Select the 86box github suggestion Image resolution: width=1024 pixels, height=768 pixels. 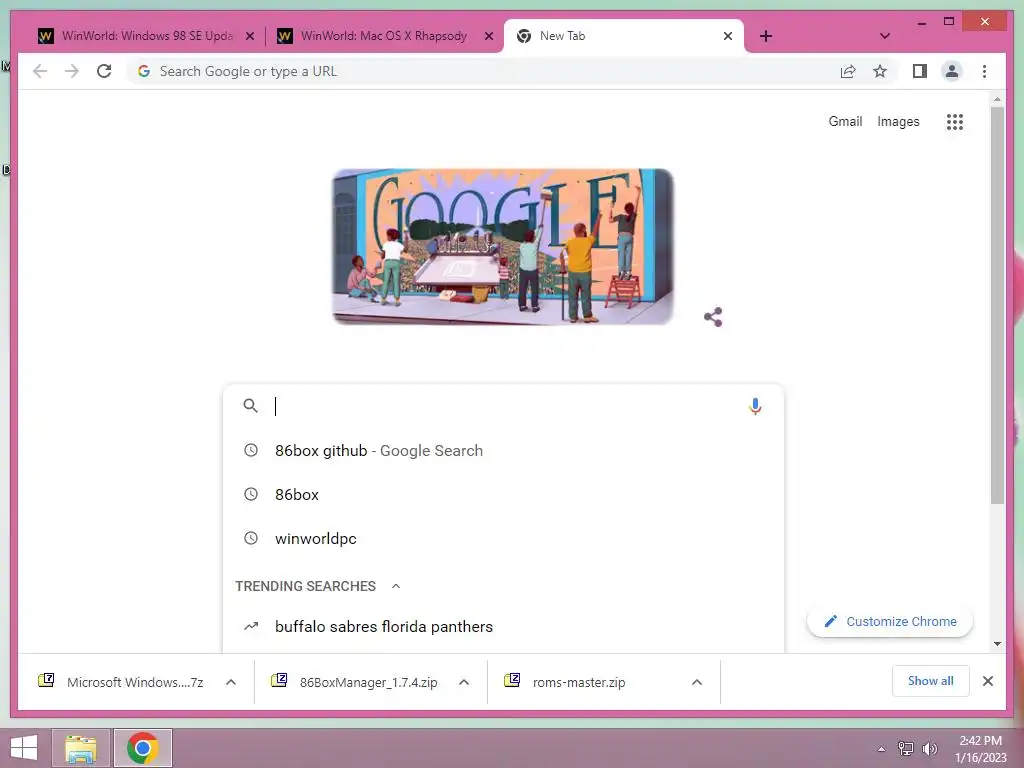click(503, 451)
